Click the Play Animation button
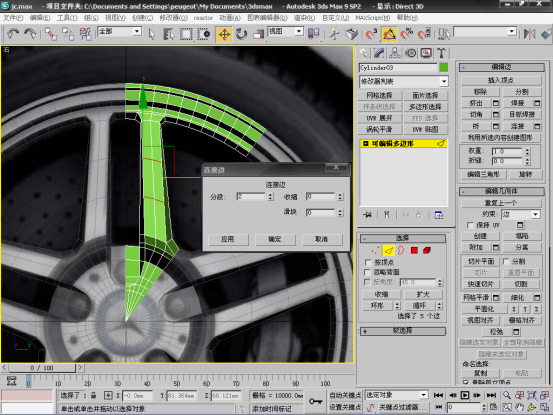 tap(465, 395)
